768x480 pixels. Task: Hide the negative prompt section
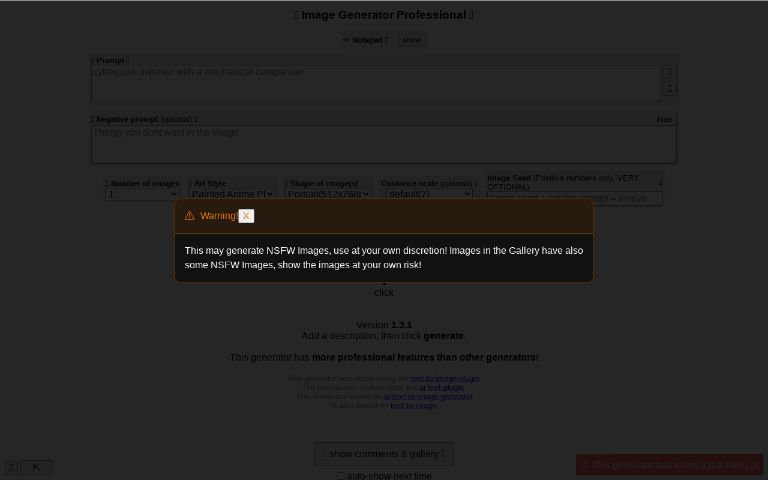pyautogui.click(x=664, y=119)
